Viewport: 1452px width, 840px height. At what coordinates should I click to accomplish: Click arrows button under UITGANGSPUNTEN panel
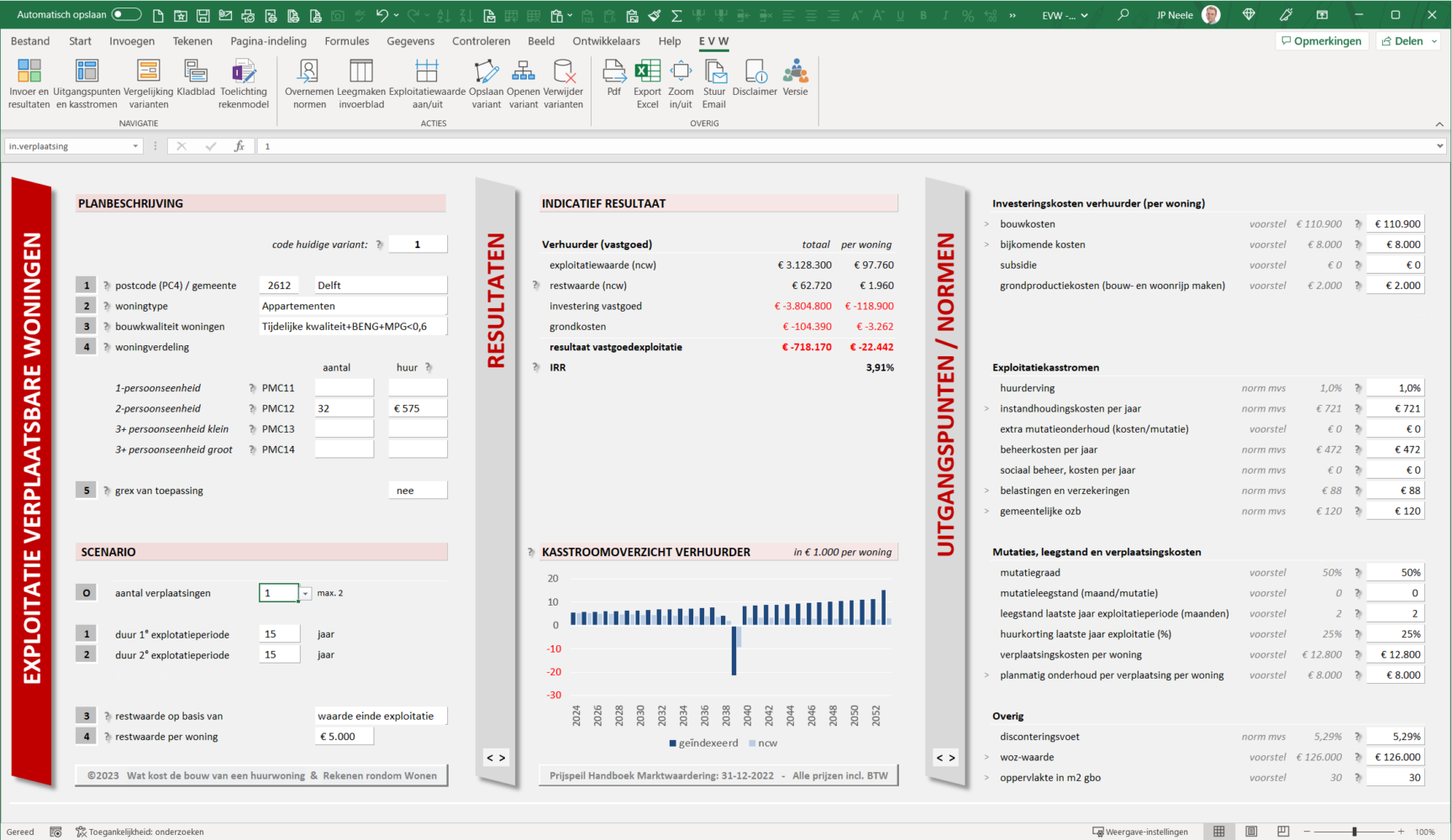[945, 758]
